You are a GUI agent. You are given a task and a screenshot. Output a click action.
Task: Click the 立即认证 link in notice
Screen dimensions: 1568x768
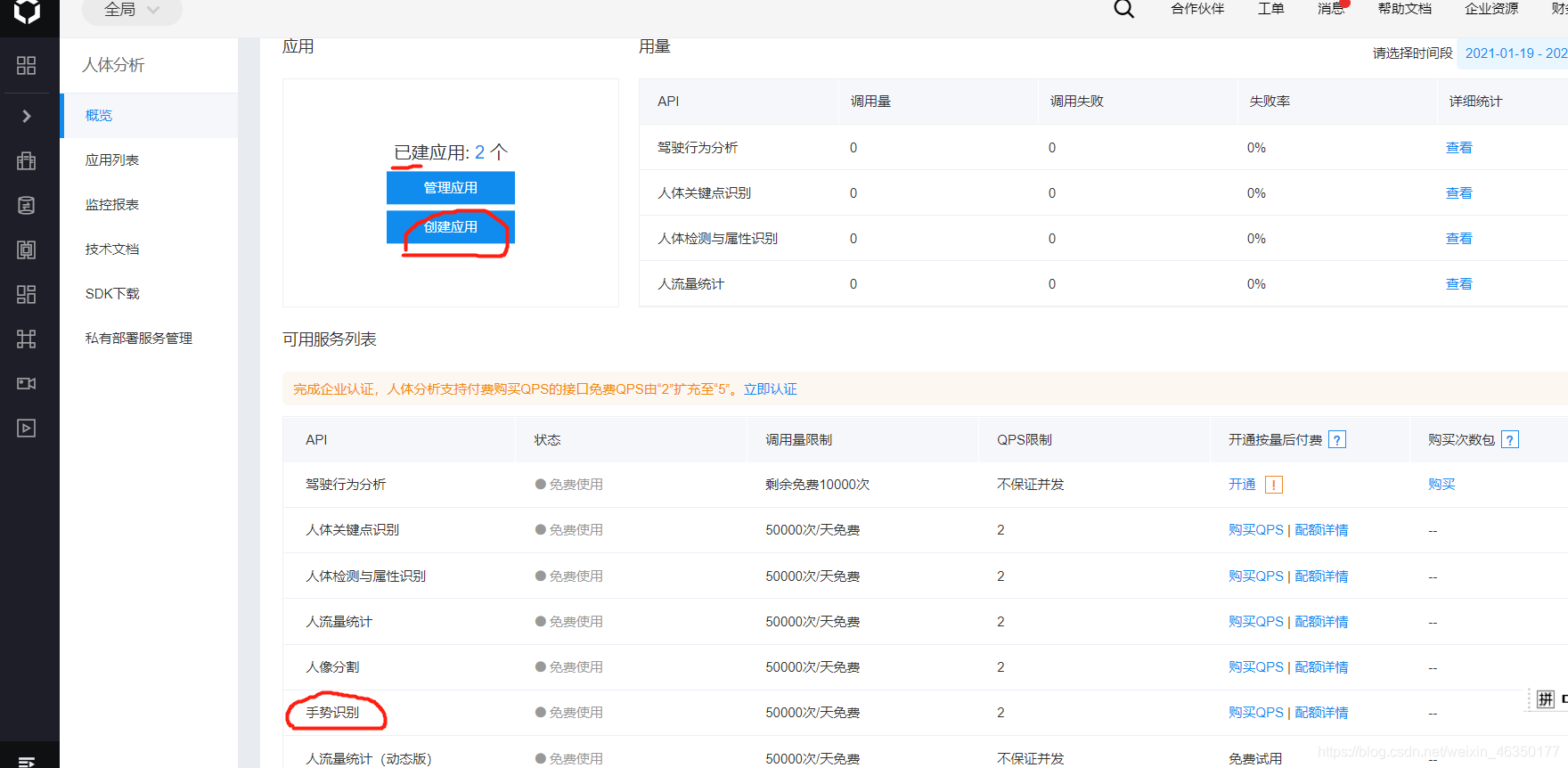771,389
